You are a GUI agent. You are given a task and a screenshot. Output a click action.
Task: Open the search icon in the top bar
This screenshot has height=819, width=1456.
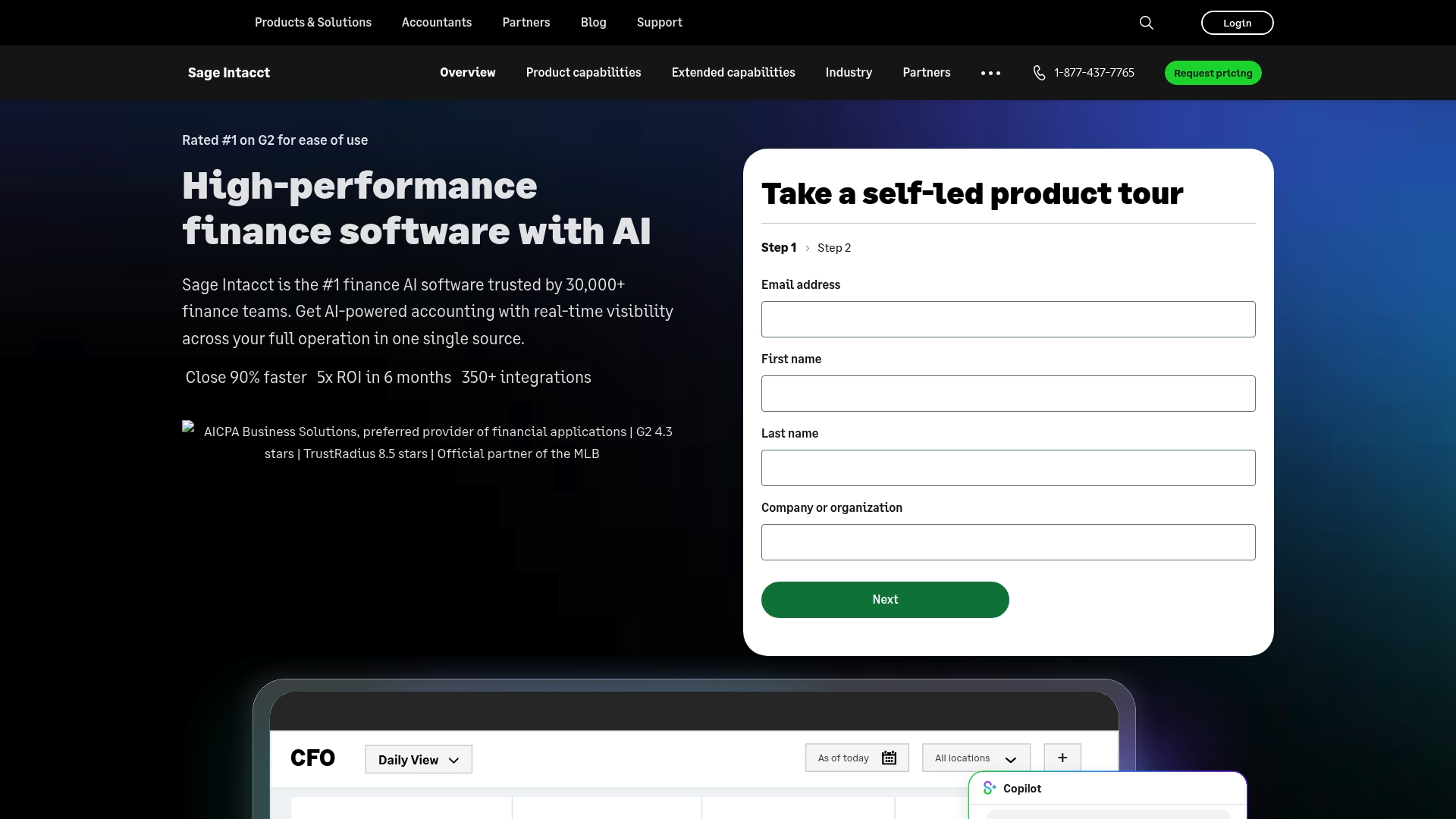(x=1146, y=23)
